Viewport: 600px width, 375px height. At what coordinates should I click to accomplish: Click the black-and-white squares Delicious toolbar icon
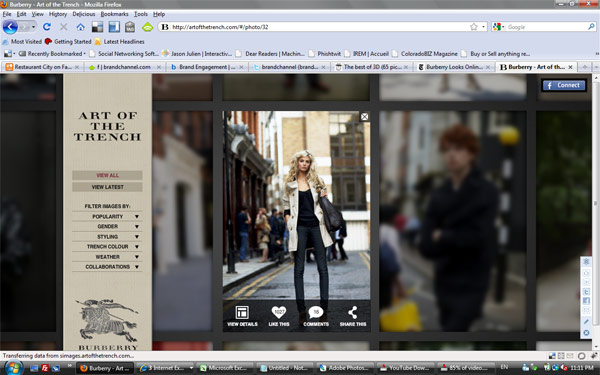pyautogui.click(x=97, y=27)
